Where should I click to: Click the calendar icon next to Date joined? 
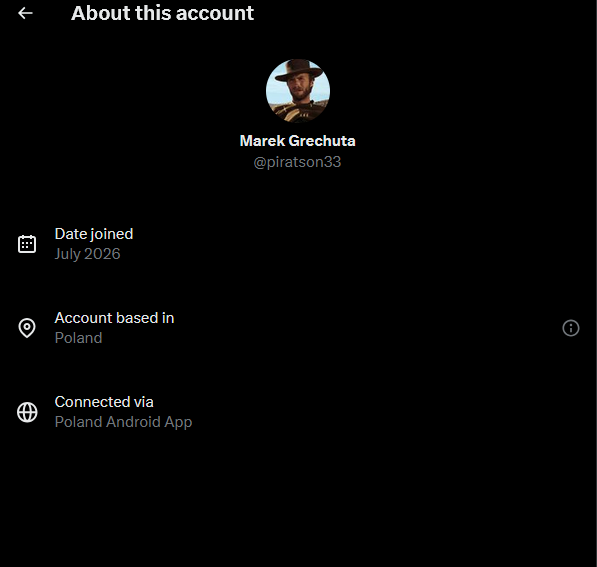27,244
